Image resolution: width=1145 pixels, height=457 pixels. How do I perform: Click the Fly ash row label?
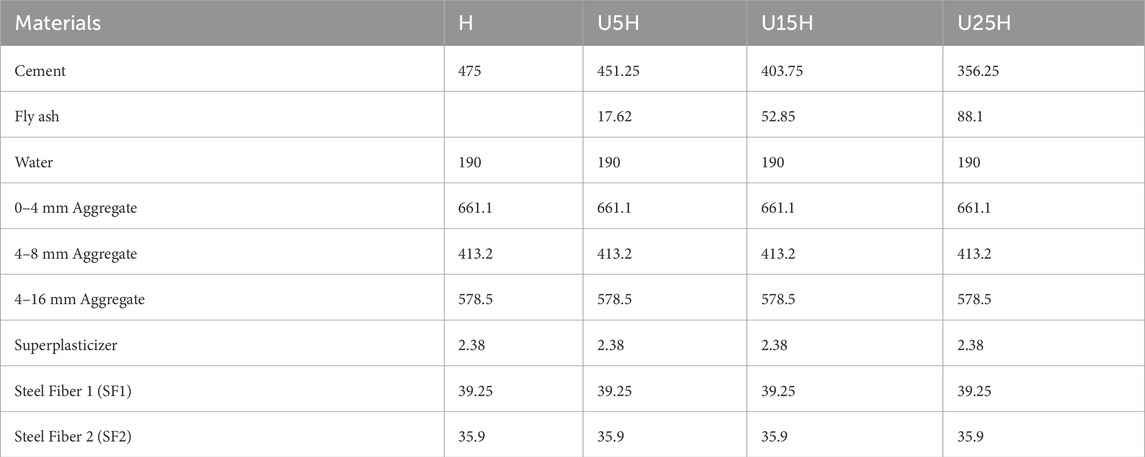(x=40, y=116)
